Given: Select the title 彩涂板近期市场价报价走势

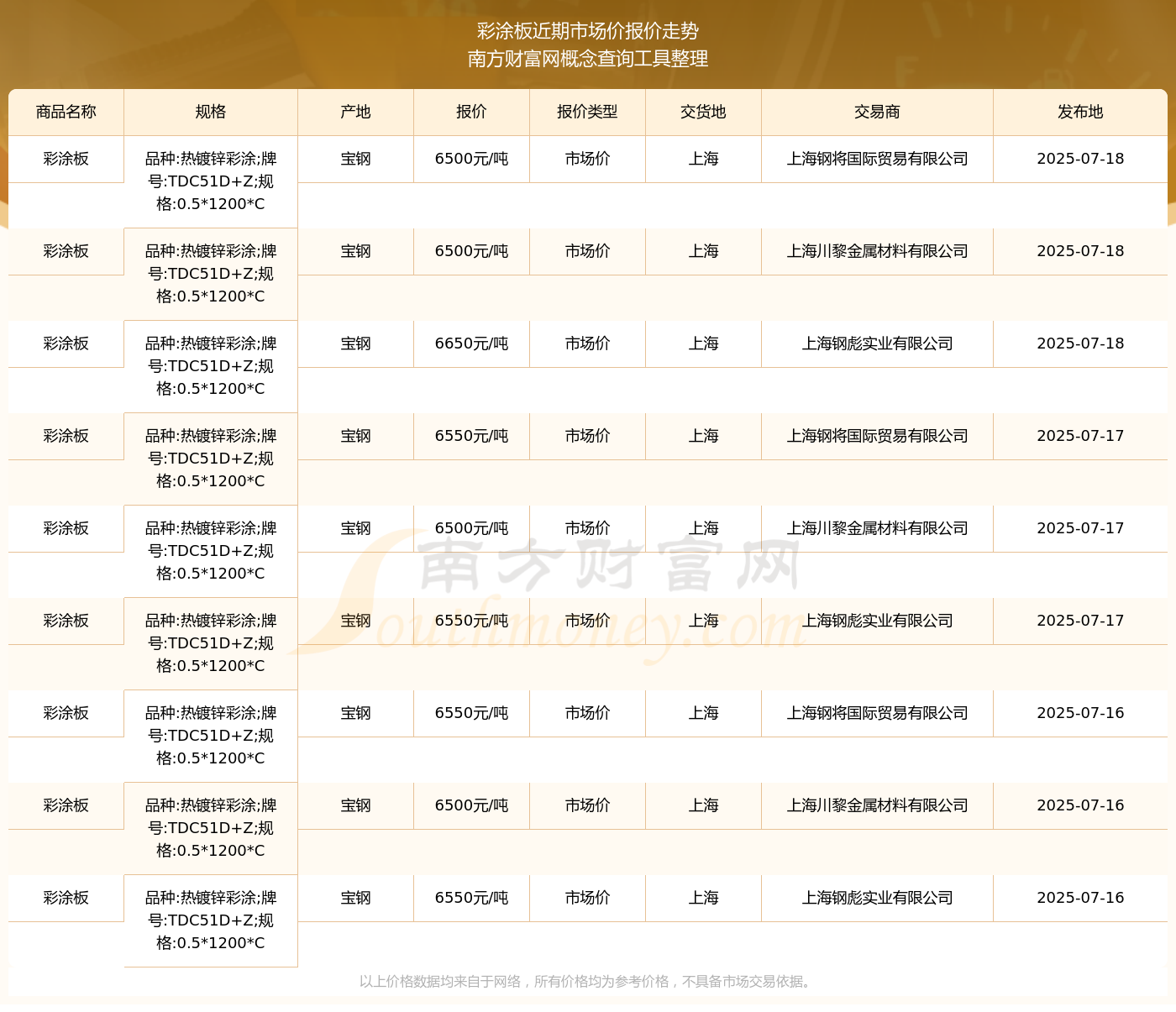Looking at the screenshot, I should 588,31.
